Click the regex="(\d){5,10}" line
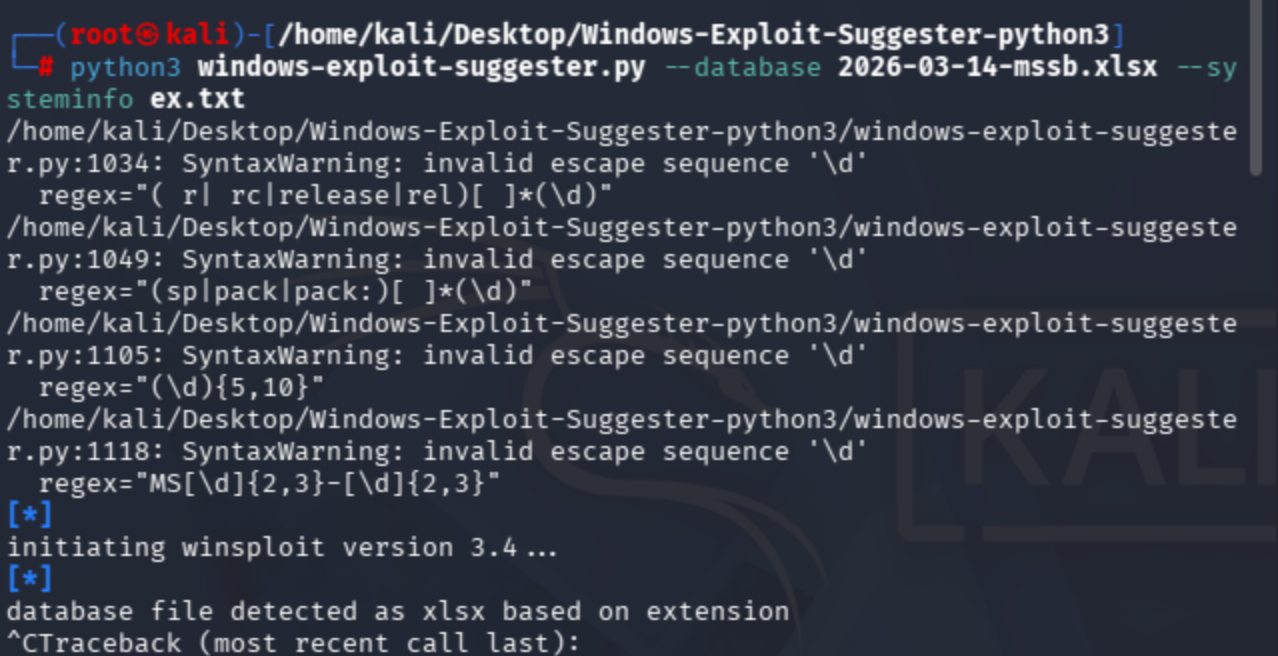The width and height of the screenshot is (1278, 656). (181, 388)
